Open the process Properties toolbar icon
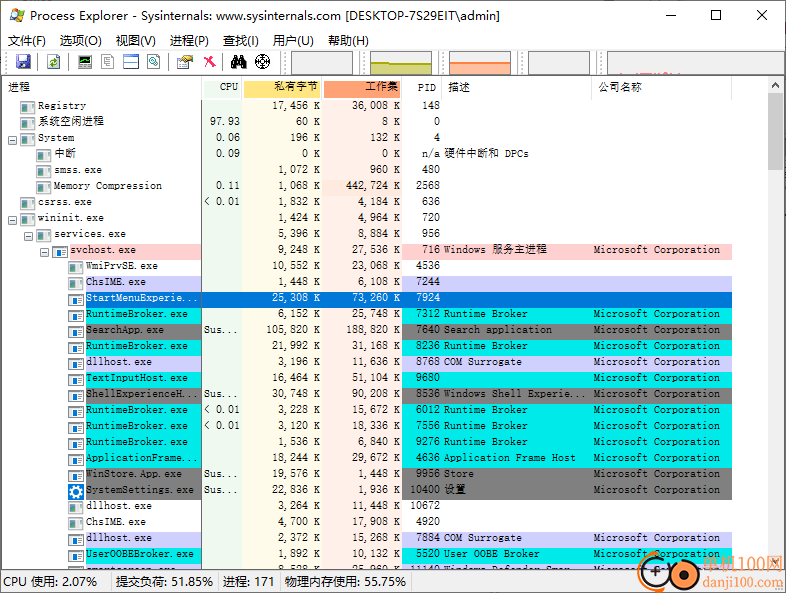 point(185,62)
